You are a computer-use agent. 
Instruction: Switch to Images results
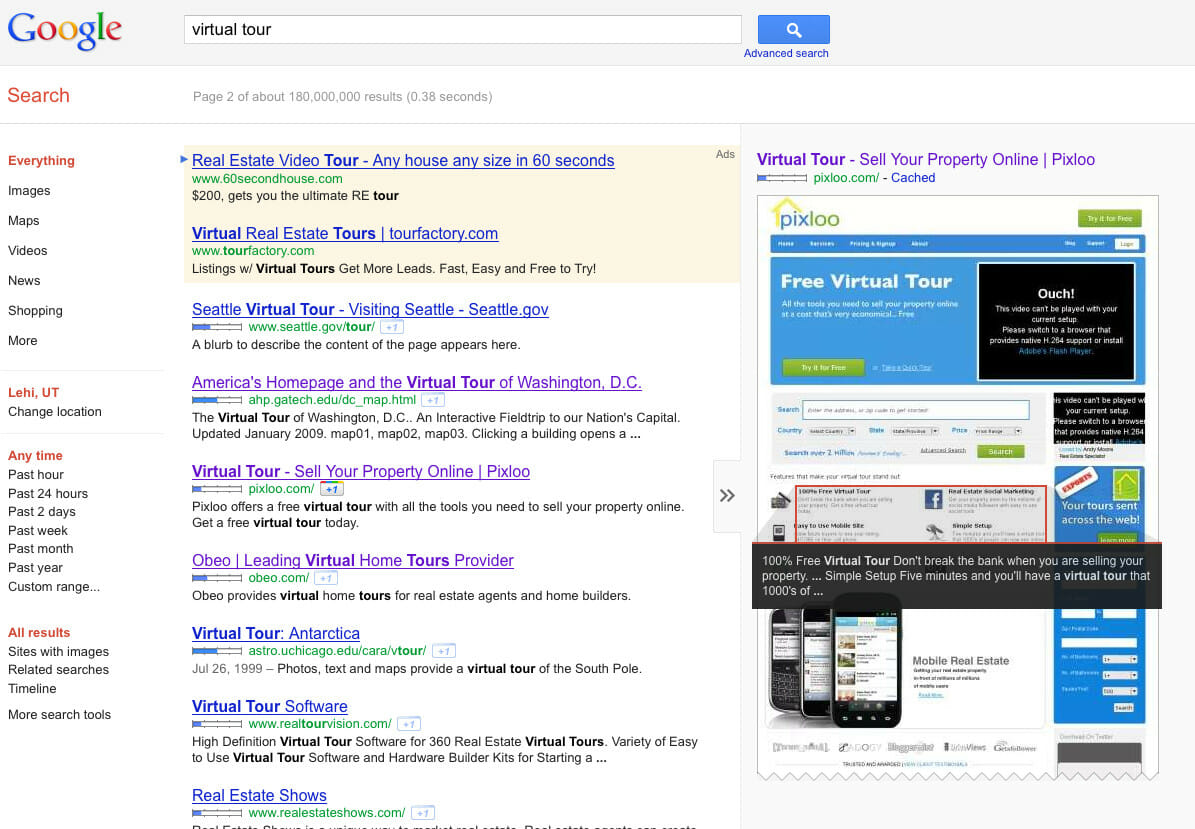coord(29,190)
